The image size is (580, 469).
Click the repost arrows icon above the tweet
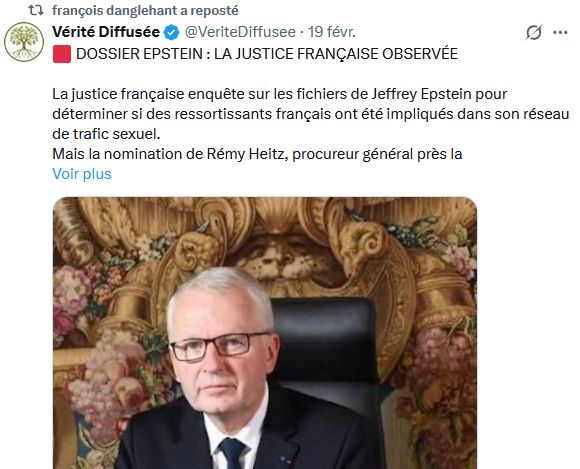point(36,10)
